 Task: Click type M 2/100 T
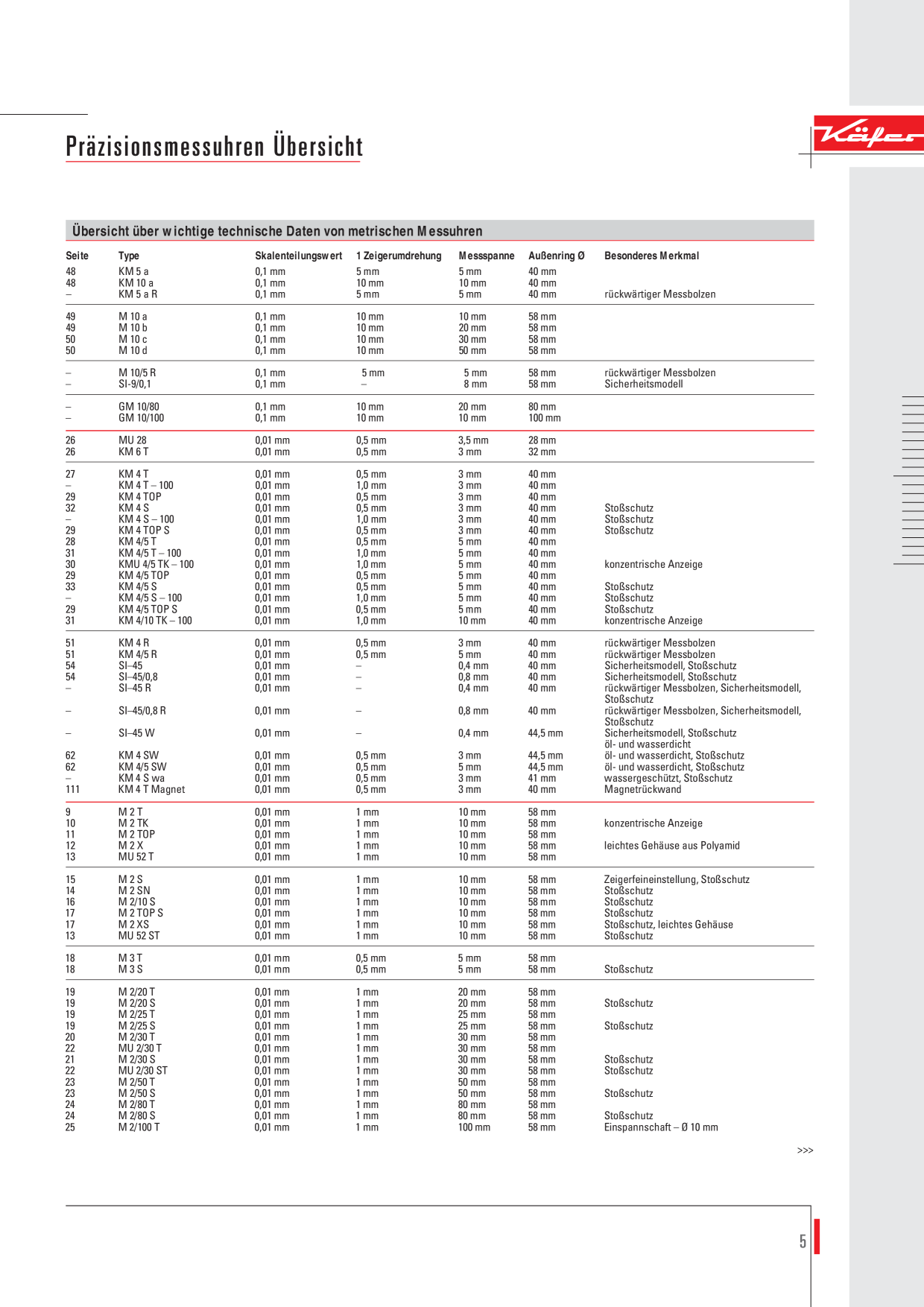click(x=139, y=1127)
